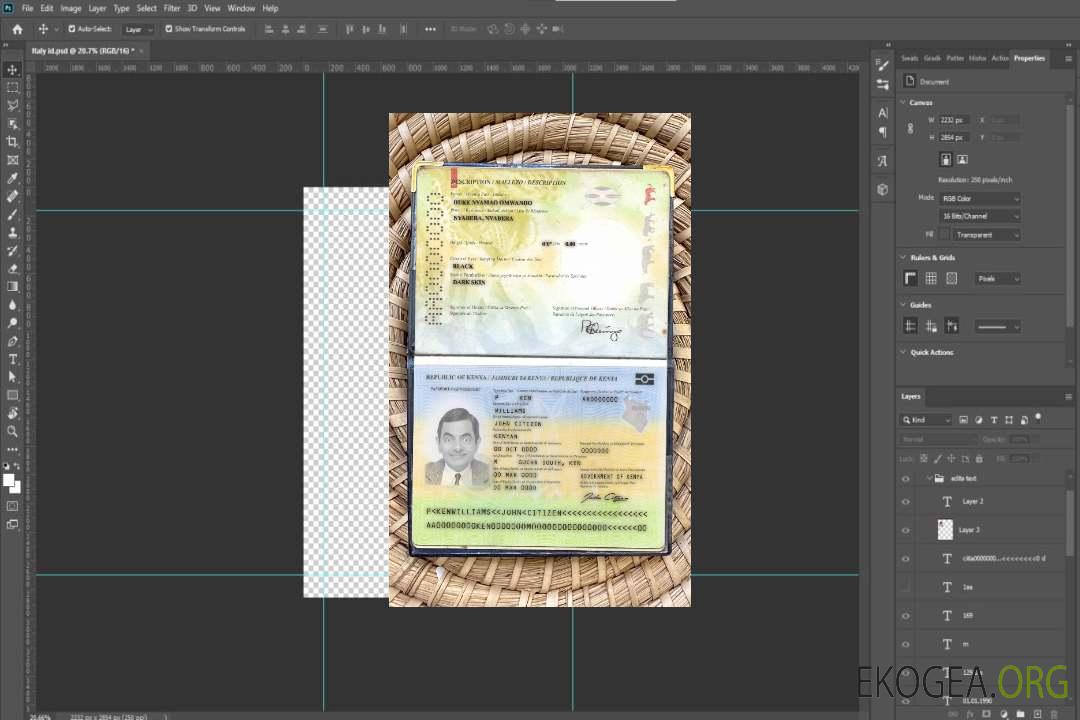Select the Crop tool

[x=12, y=142]
